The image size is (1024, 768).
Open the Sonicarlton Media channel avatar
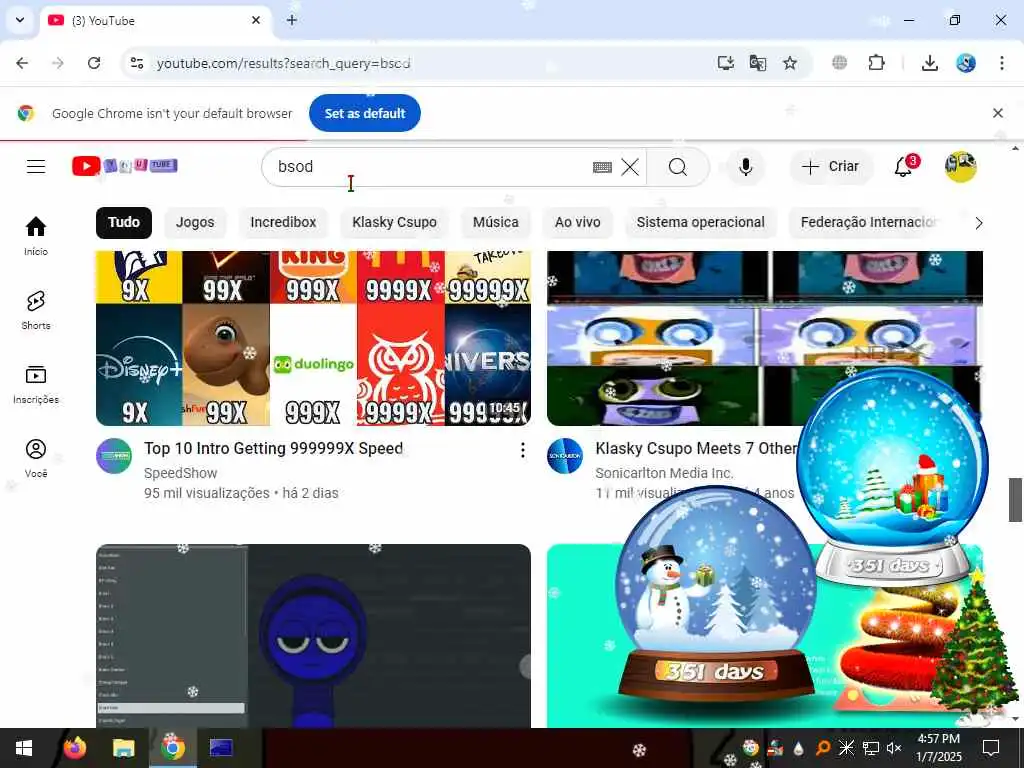(565, 456)
